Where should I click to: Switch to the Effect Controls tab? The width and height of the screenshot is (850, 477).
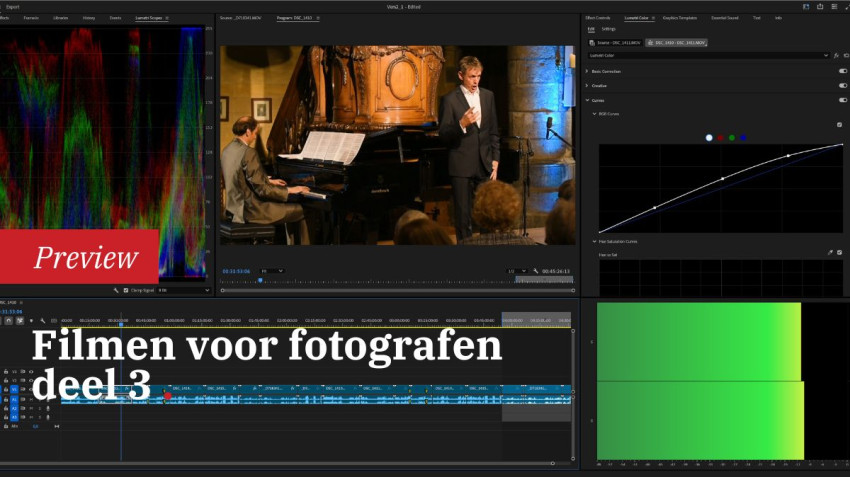coord(597,18)
